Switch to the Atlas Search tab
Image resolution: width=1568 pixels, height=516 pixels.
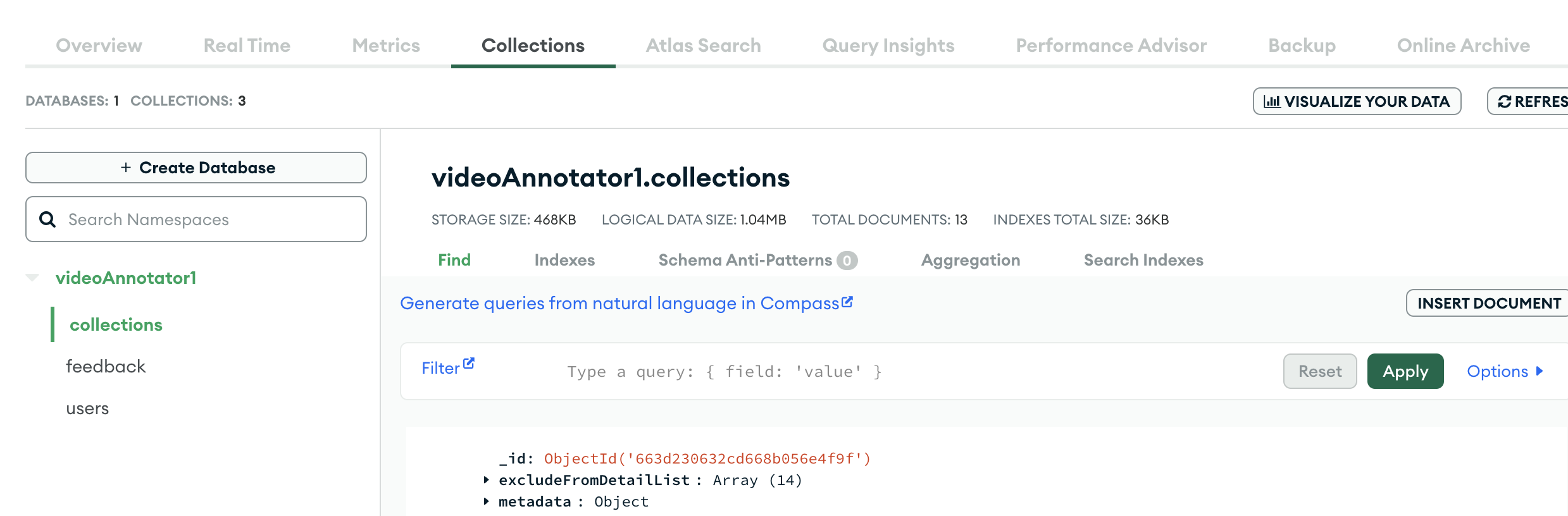click(x=703, y=46)
